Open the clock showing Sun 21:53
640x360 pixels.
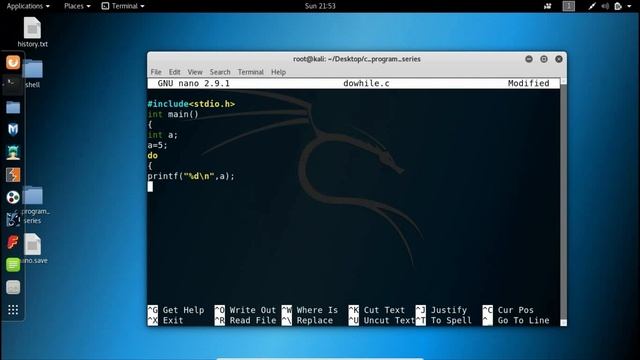tap(320, 6)
